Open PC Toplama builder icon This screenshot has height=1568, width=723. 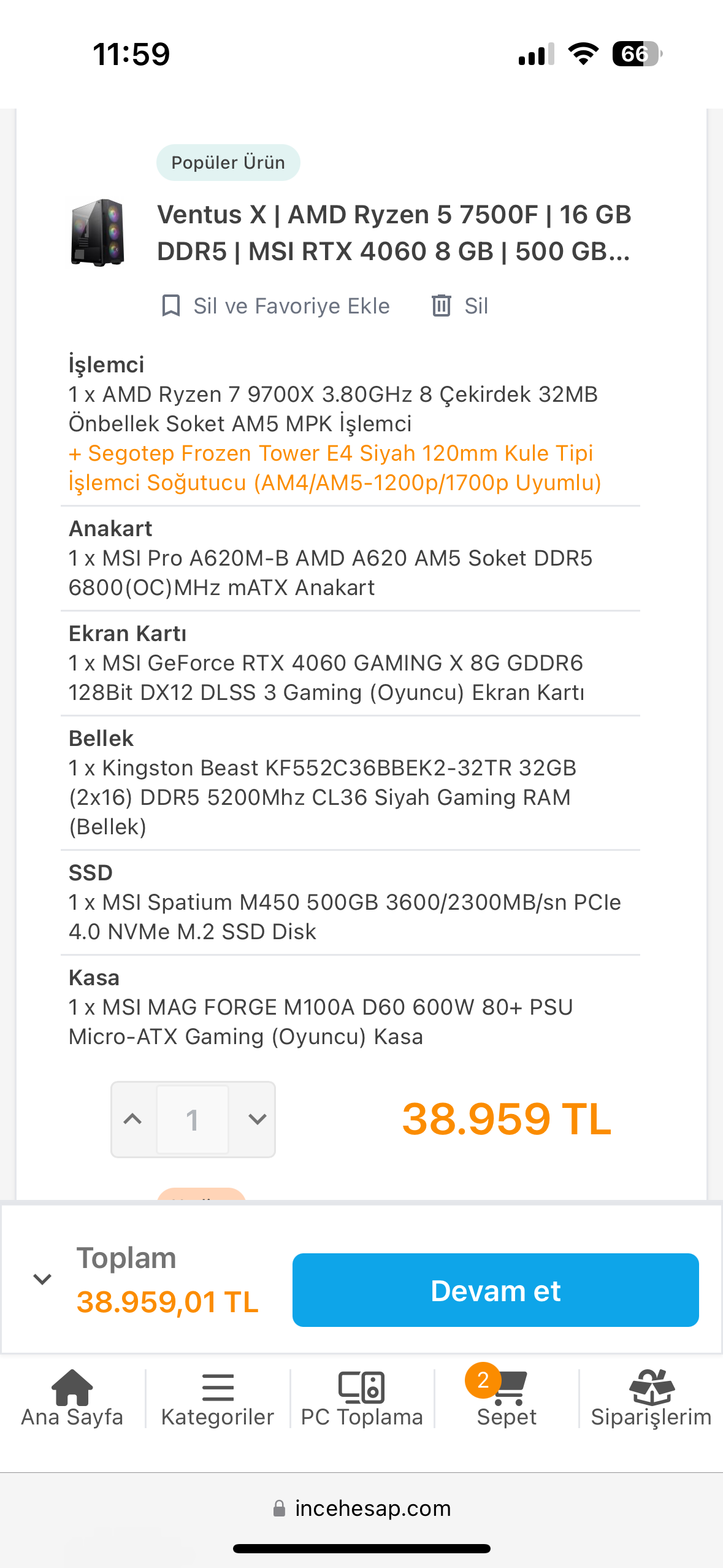(362, 1386)
